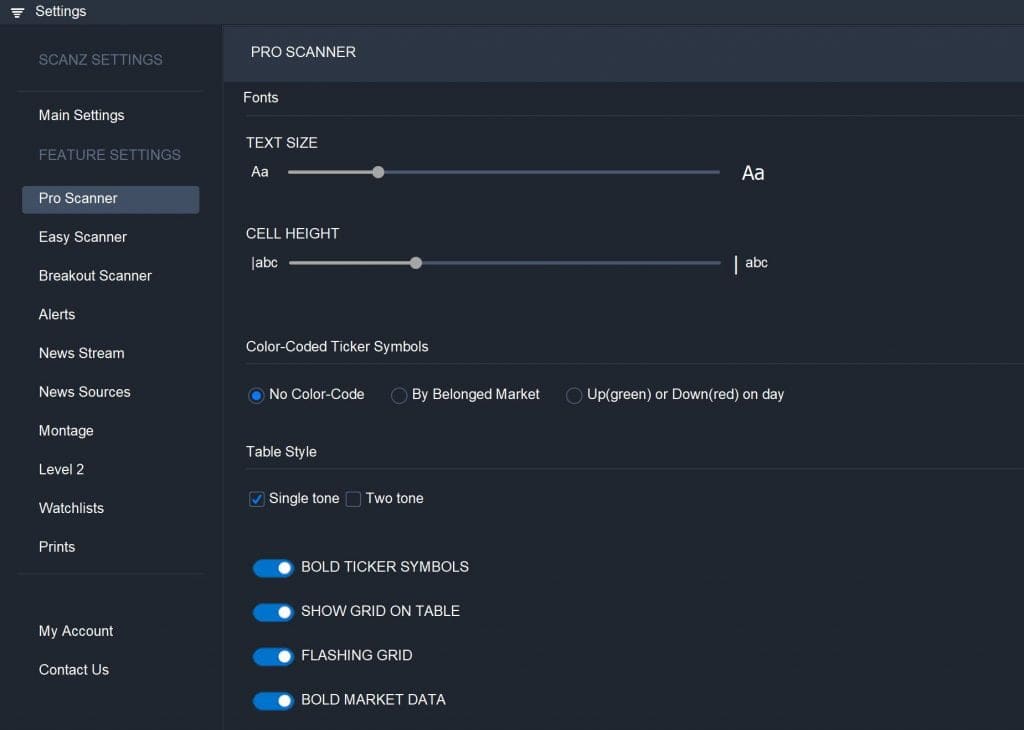Image resolution: width=1024 pixels, height=730 pixels.
Task: Disable the Flashing Grid setting
Action: 272,656
